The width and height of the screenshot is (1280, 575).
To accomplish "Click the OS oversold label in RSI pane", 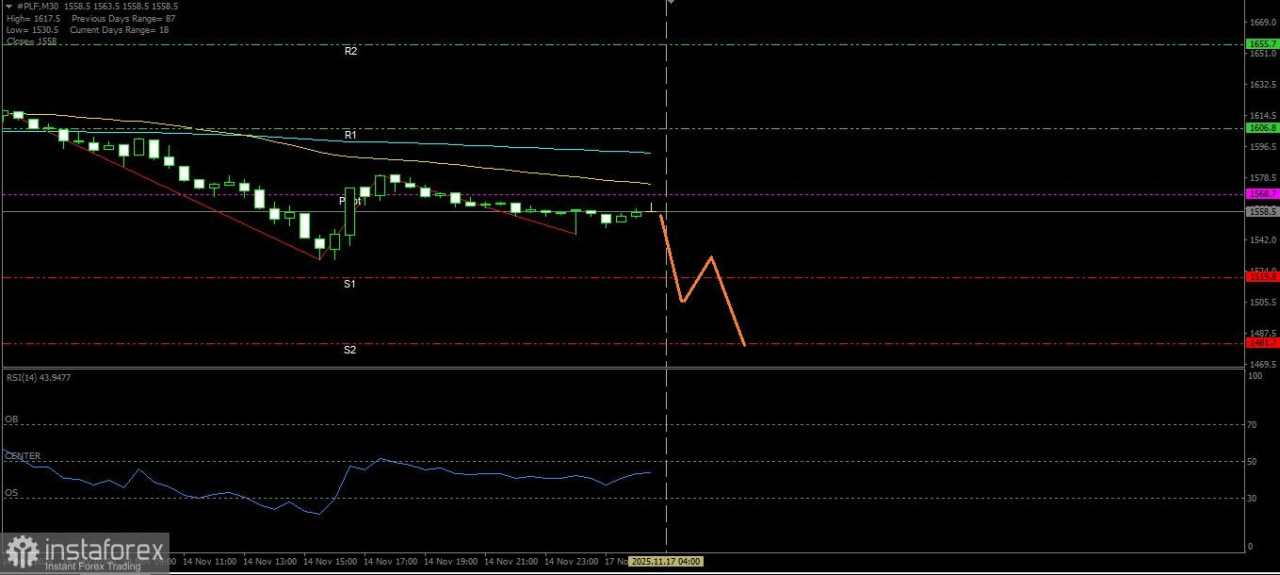I will click(11, 493).
